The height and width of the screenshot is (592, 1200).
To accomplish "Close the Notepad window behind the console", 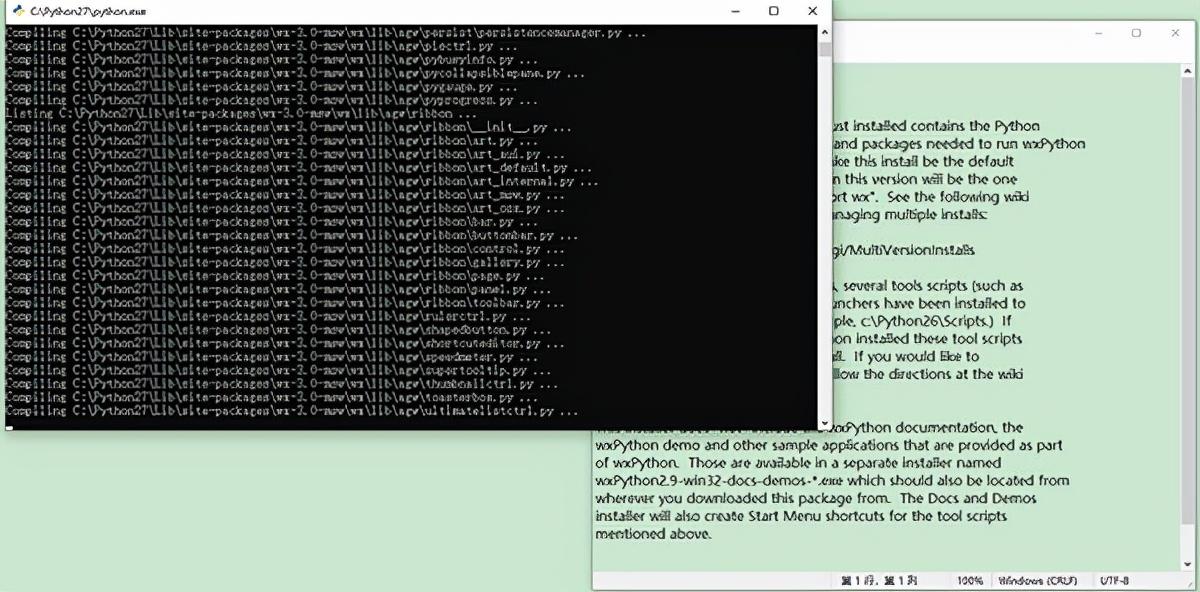I will point(1176,33).
